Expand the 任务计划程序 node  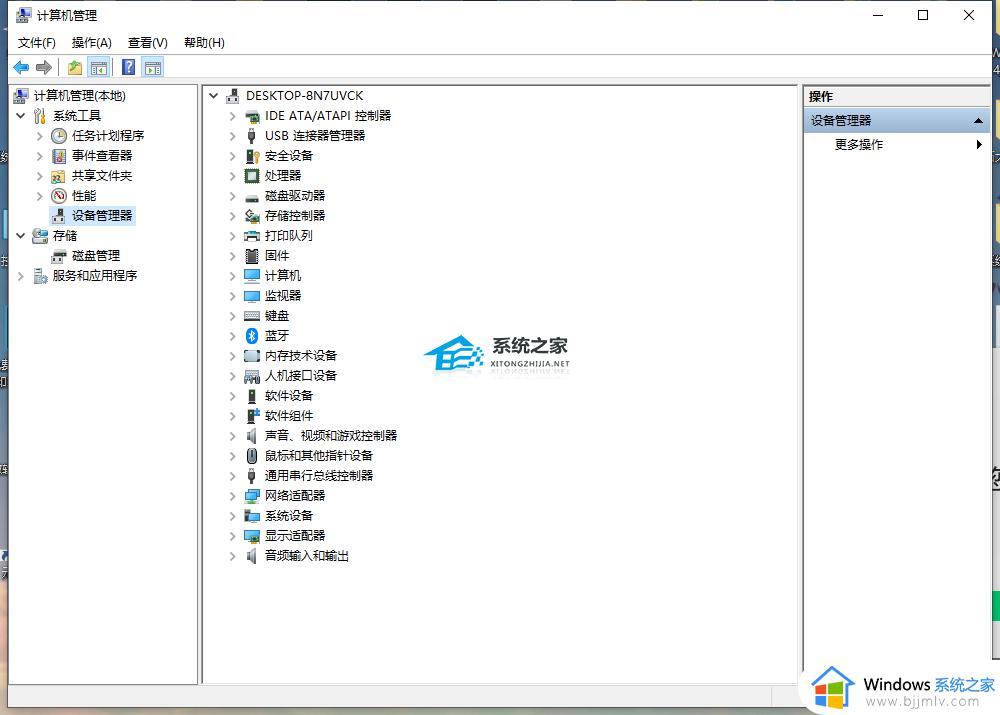[x=40, y=136]
